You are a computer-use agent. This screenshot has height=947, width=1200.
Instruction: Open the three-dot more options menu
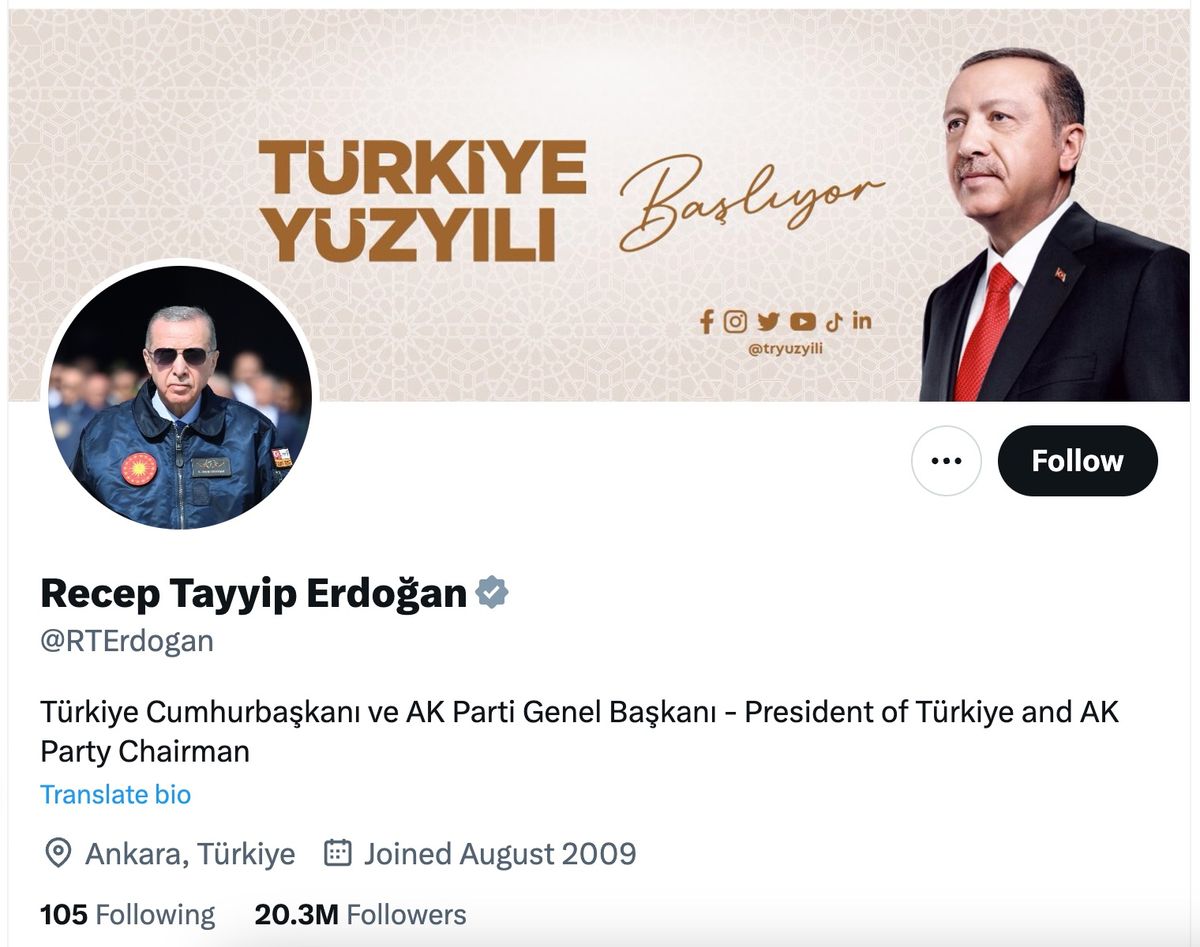946,461
